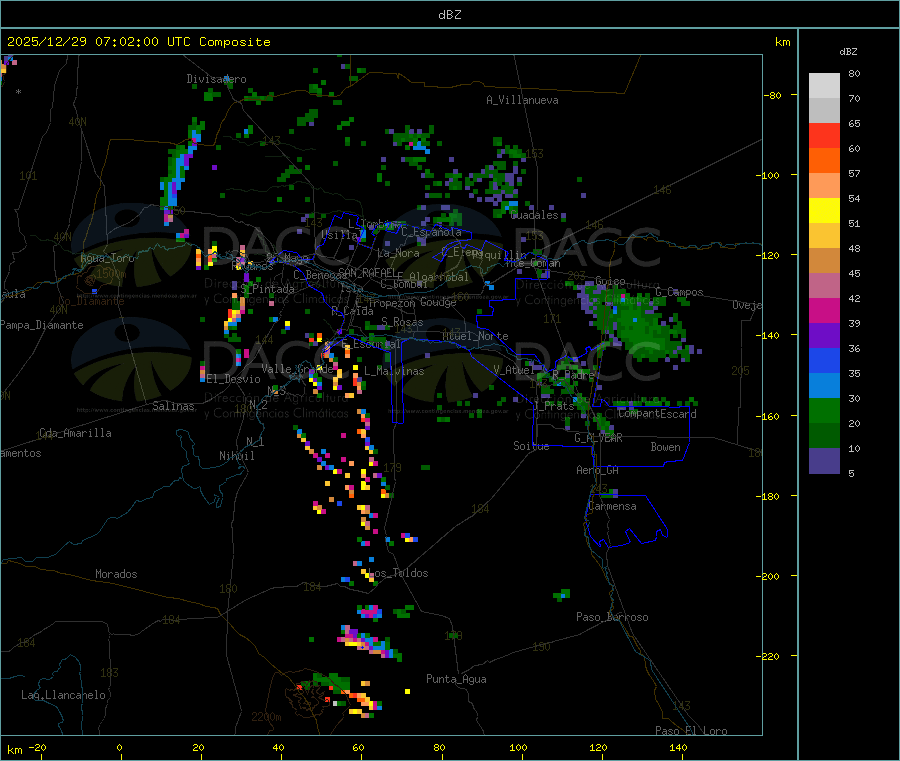
Task: Click the 'Punta_Agua' label
Action: coord(456,679)
